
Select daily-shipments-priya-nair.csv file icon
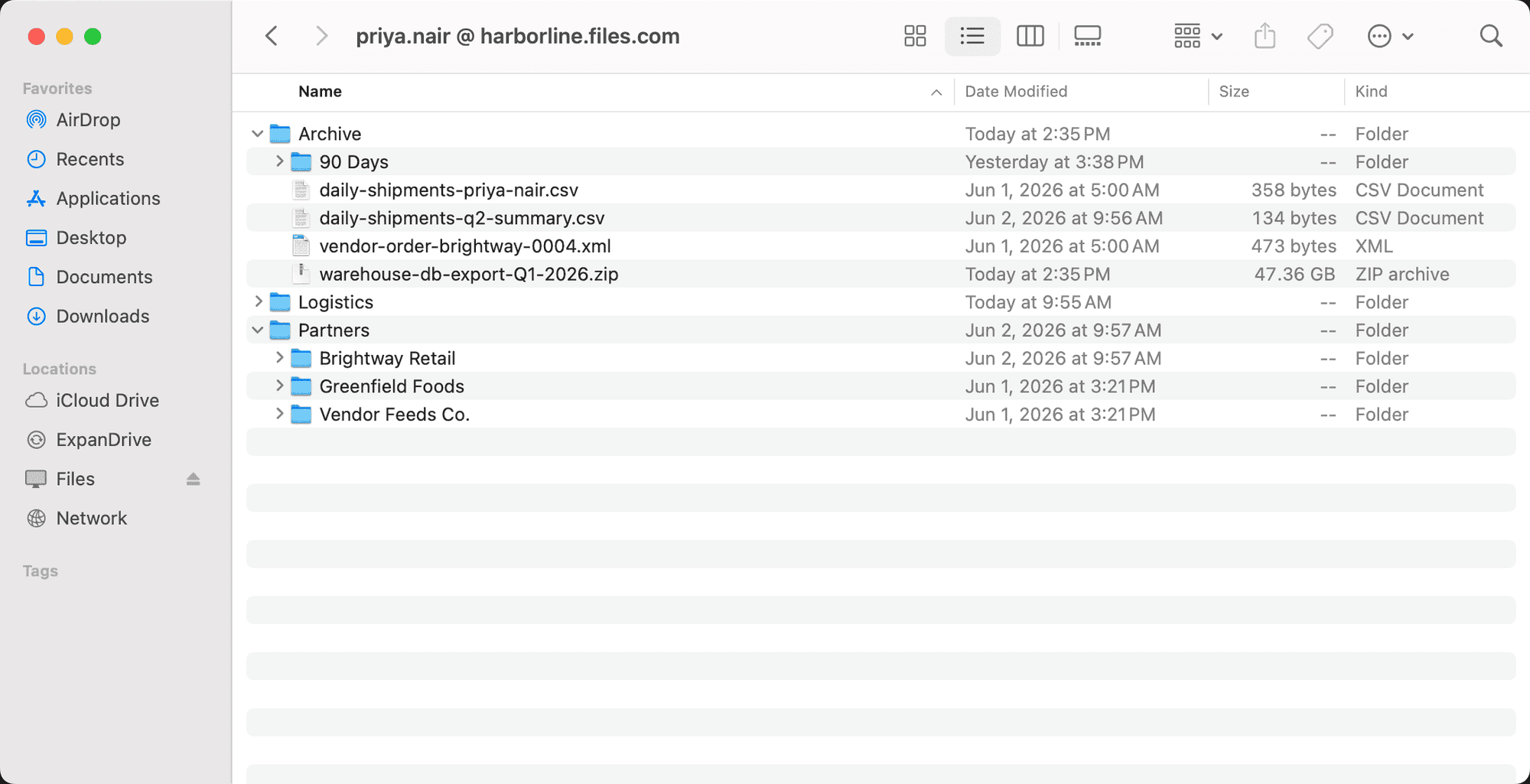click(x=301, y=190)
